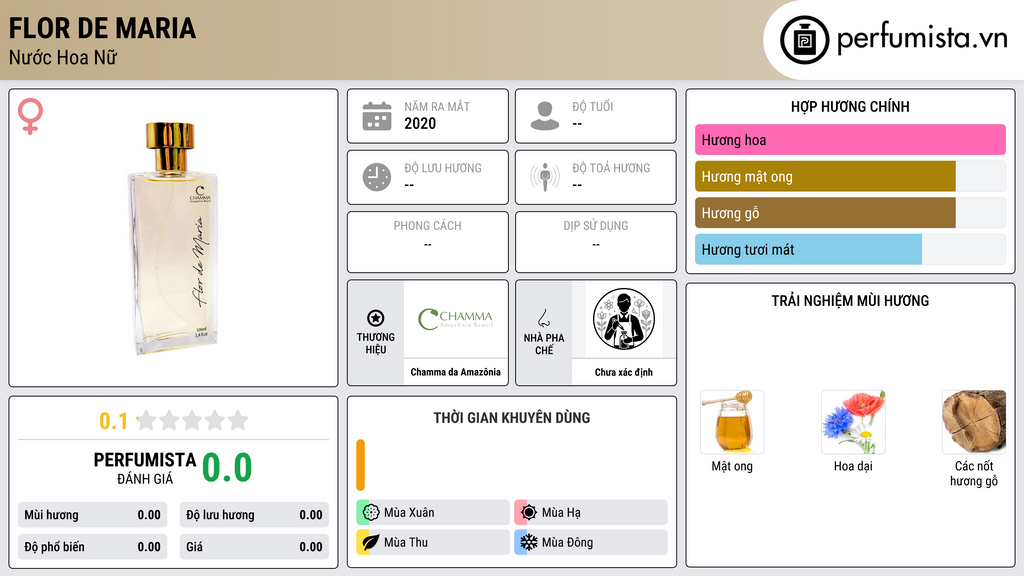
Task: Open the Flor de Maria bottle image
Action: point(174,238)
